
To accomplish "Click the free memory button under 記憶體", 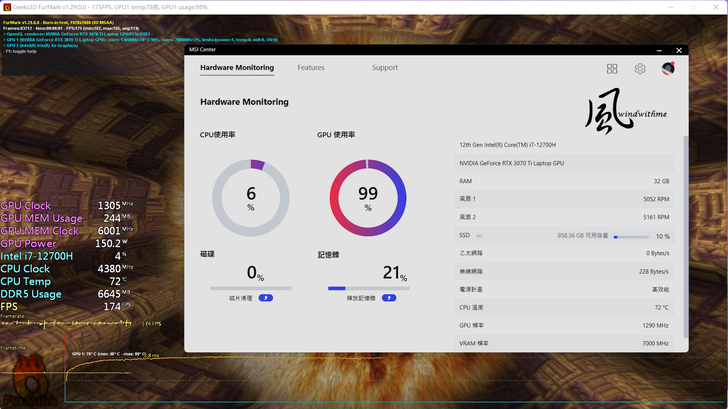I will point(389,298).
